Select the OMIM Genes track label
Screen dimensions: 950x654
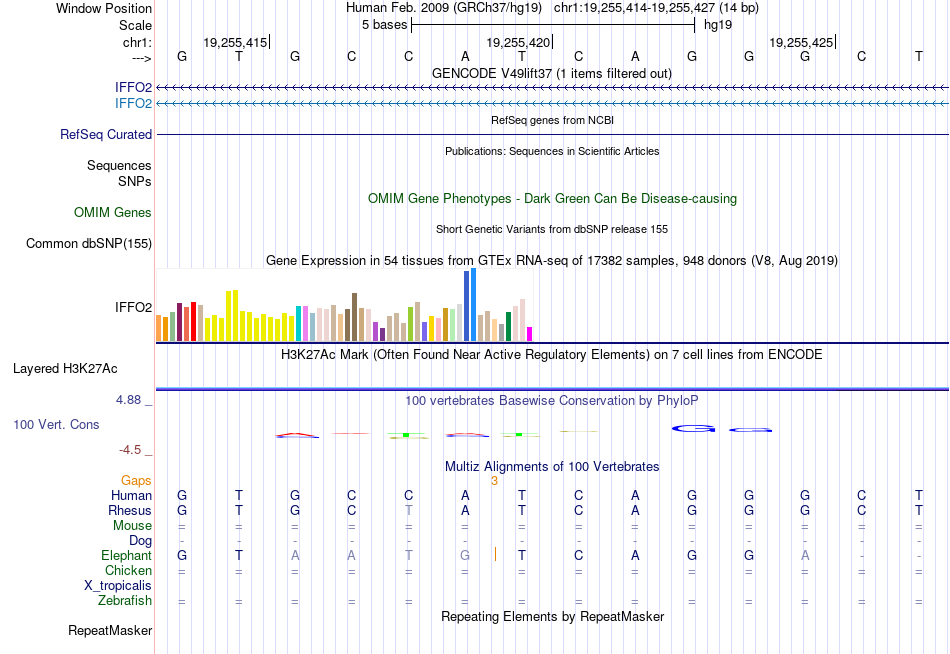[113, 212]
